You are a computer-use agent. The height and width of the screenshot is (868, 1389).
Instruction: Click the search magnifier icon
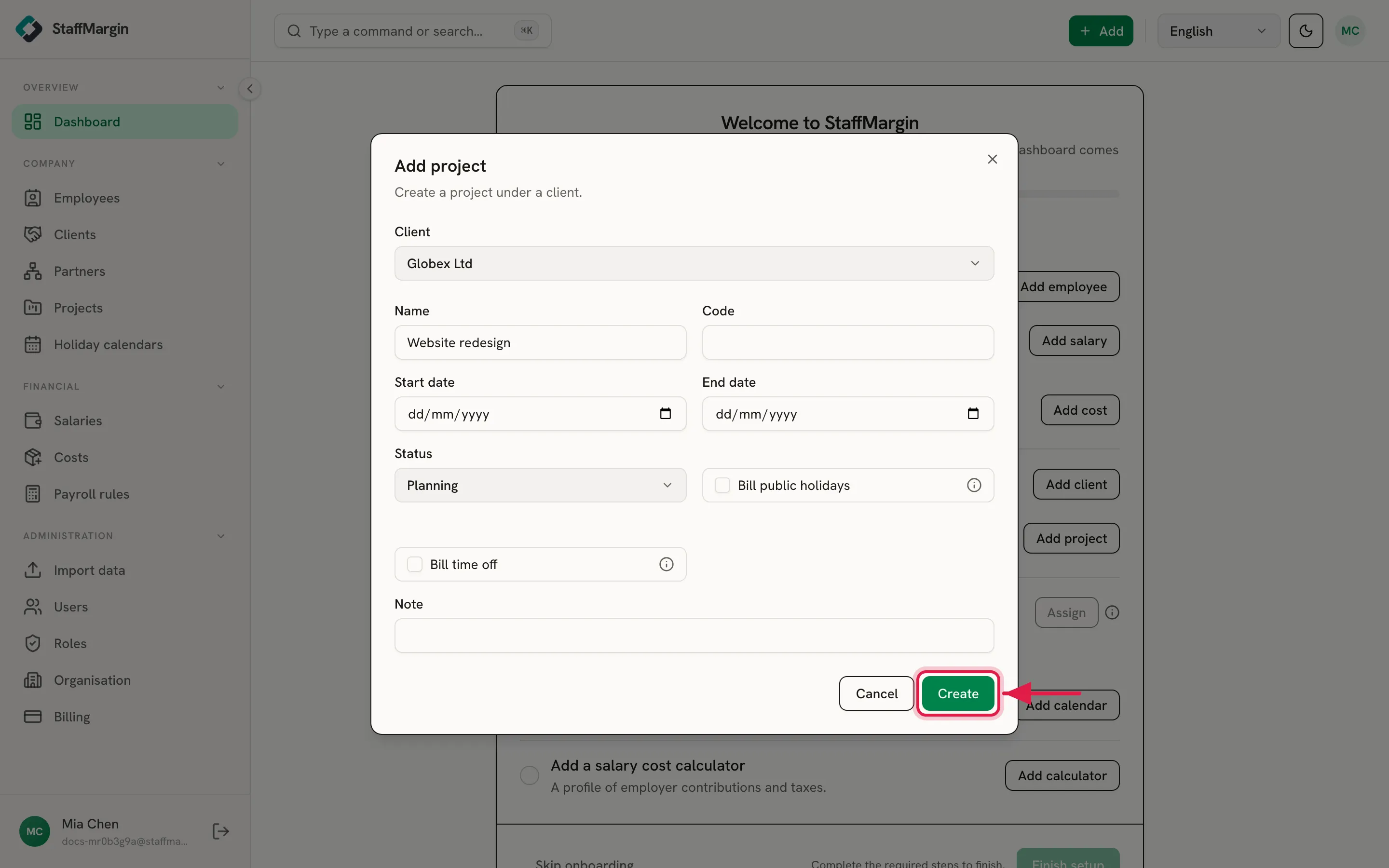pos(294,31)
